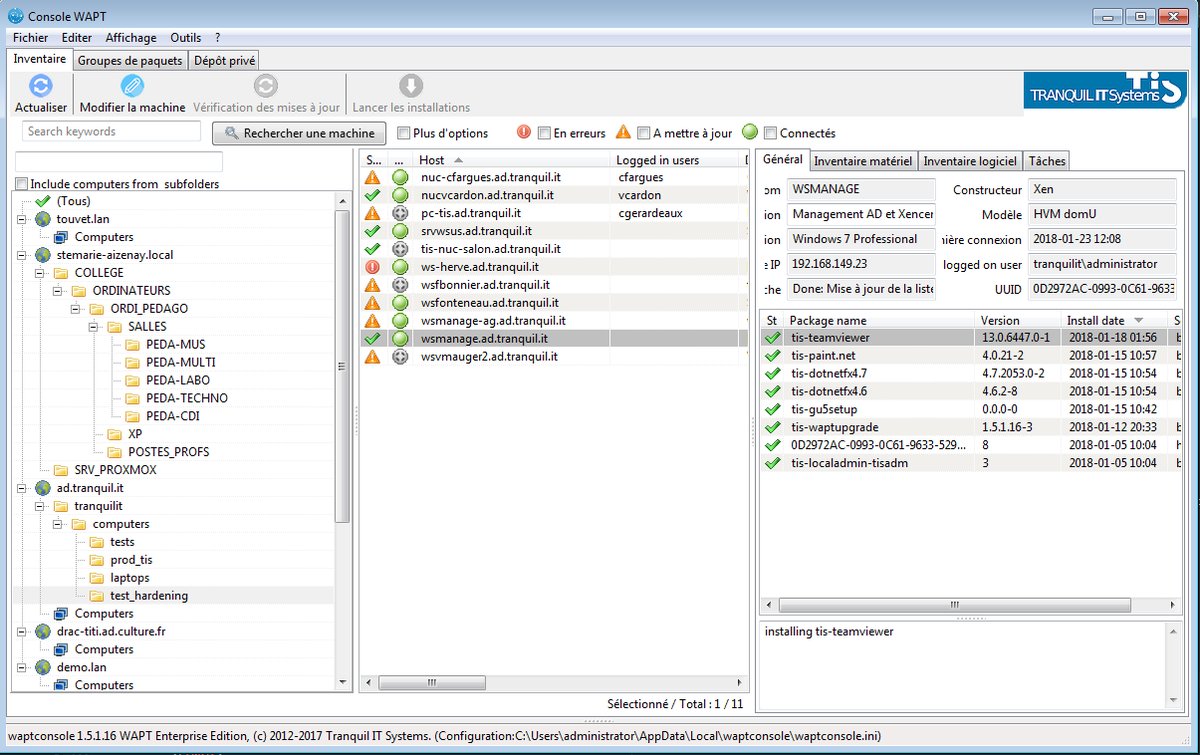This screenshot has width=1200, height=755.
Task: Check Include computers from subfolders
Action: 22,184
